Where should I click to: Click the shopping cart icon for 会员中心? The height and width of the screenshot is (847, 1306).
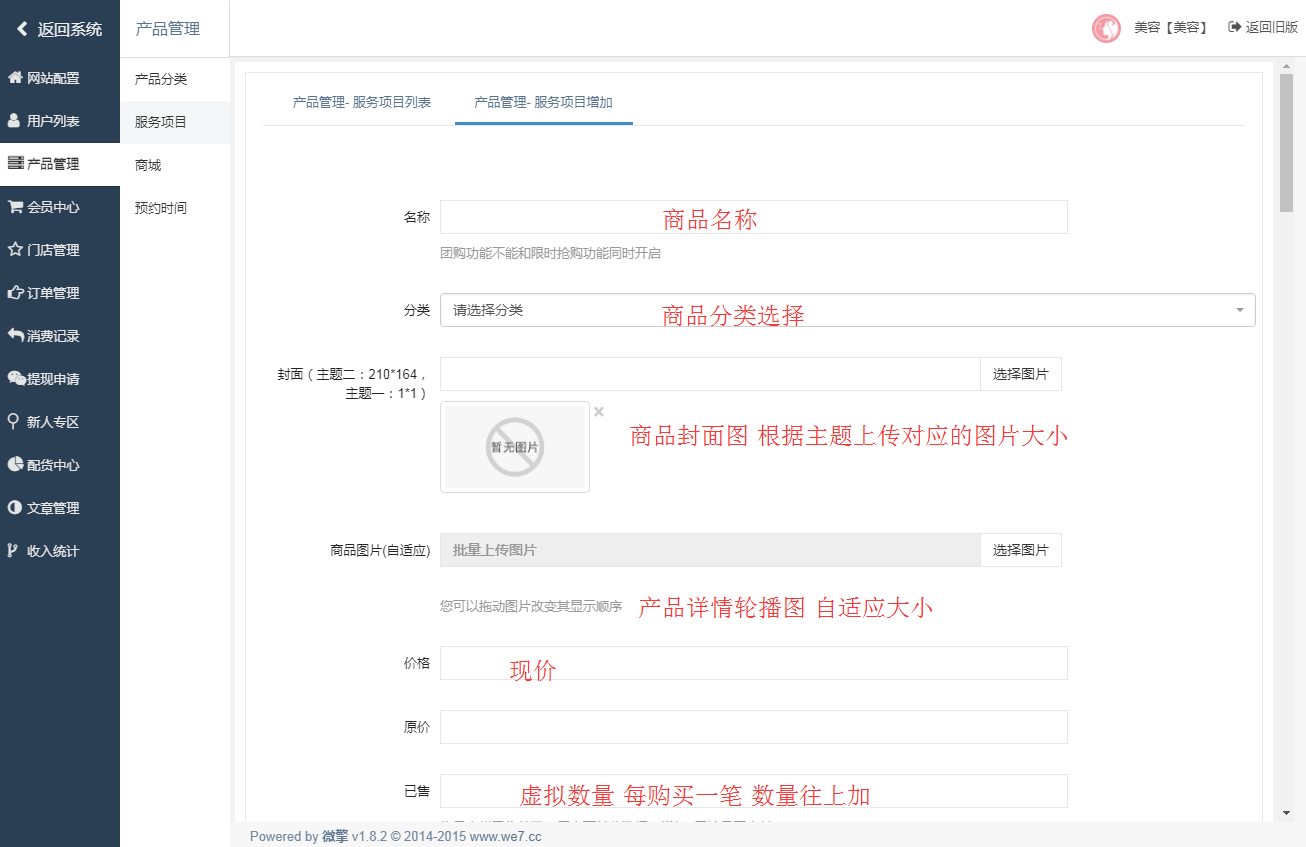point(15,207)
